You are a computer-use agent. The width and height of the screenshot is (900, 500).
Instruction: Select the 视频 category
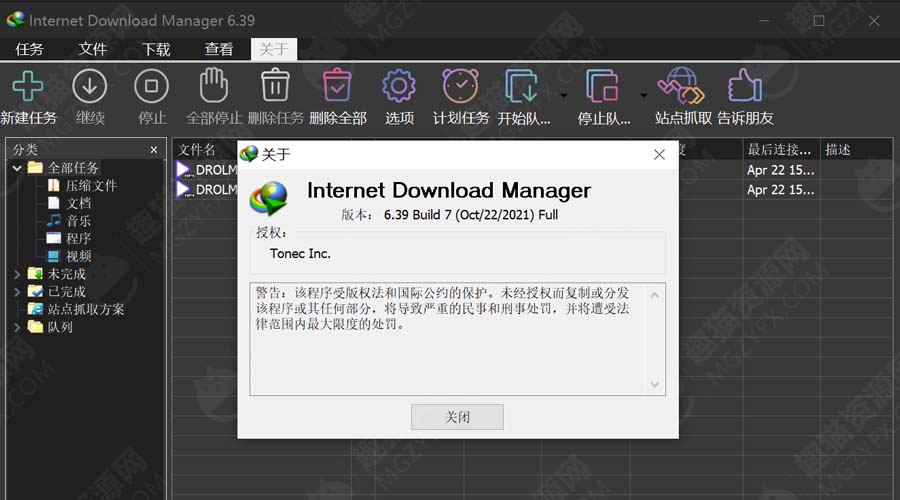click(79, 256)
